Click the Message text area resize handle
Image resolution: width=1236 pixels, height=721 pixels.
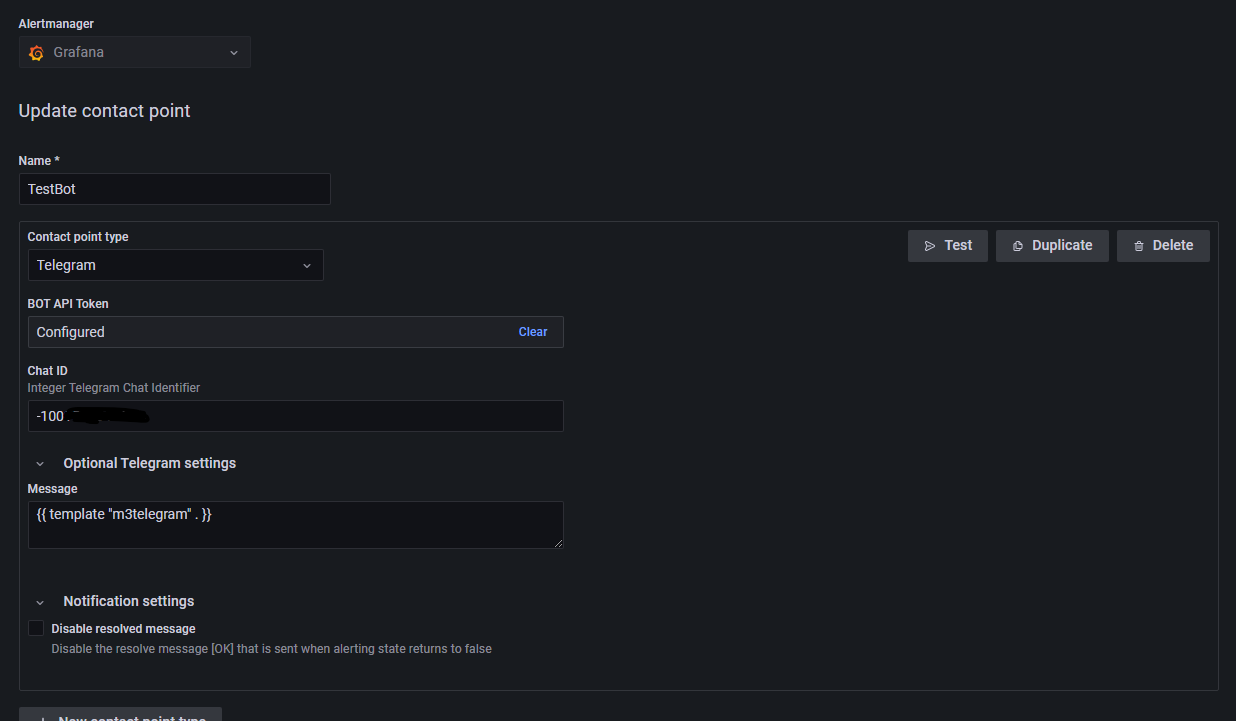click(x=558, y=543)
